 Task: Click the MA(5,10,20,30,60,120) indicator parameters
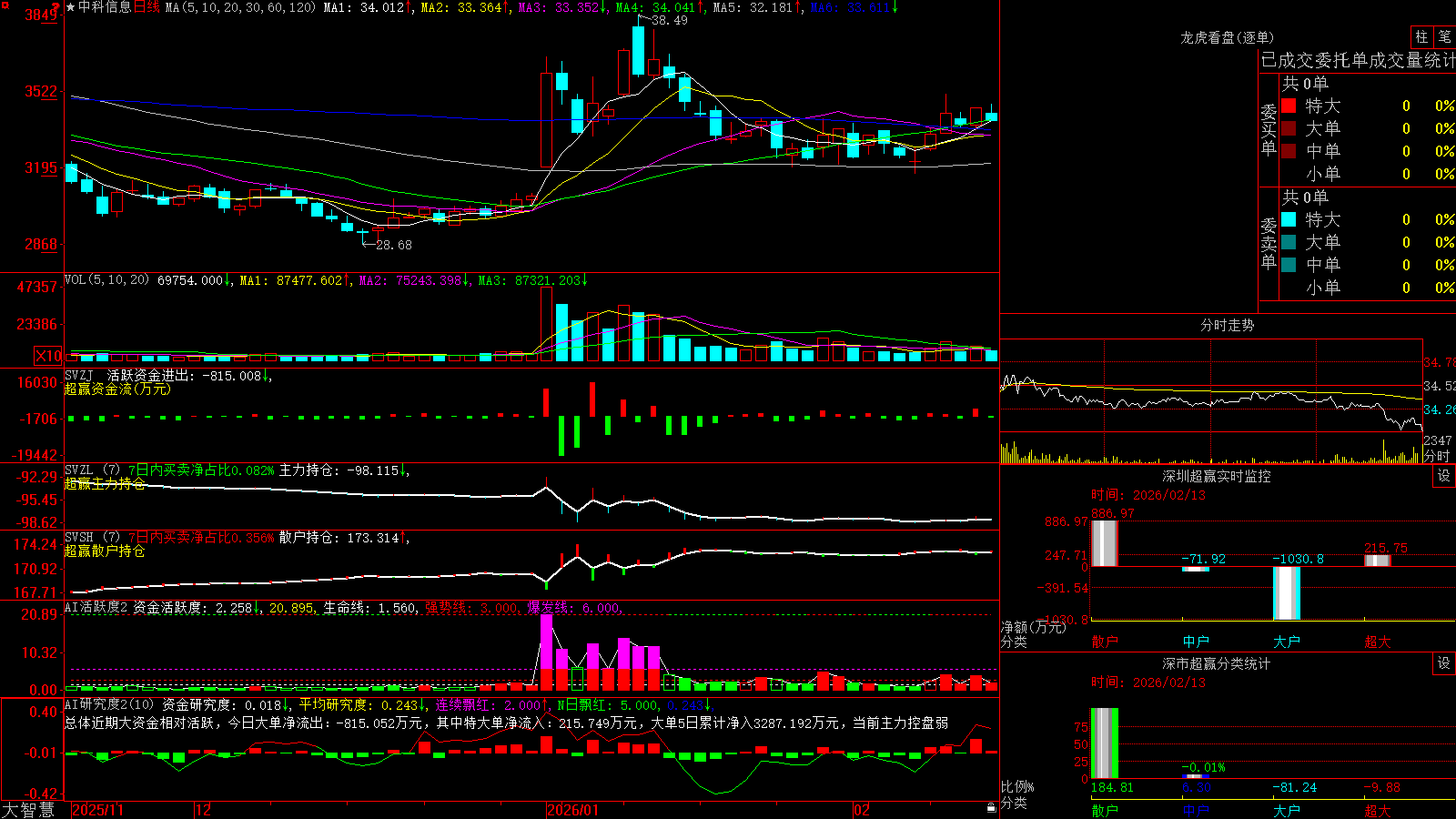(240, 7)
